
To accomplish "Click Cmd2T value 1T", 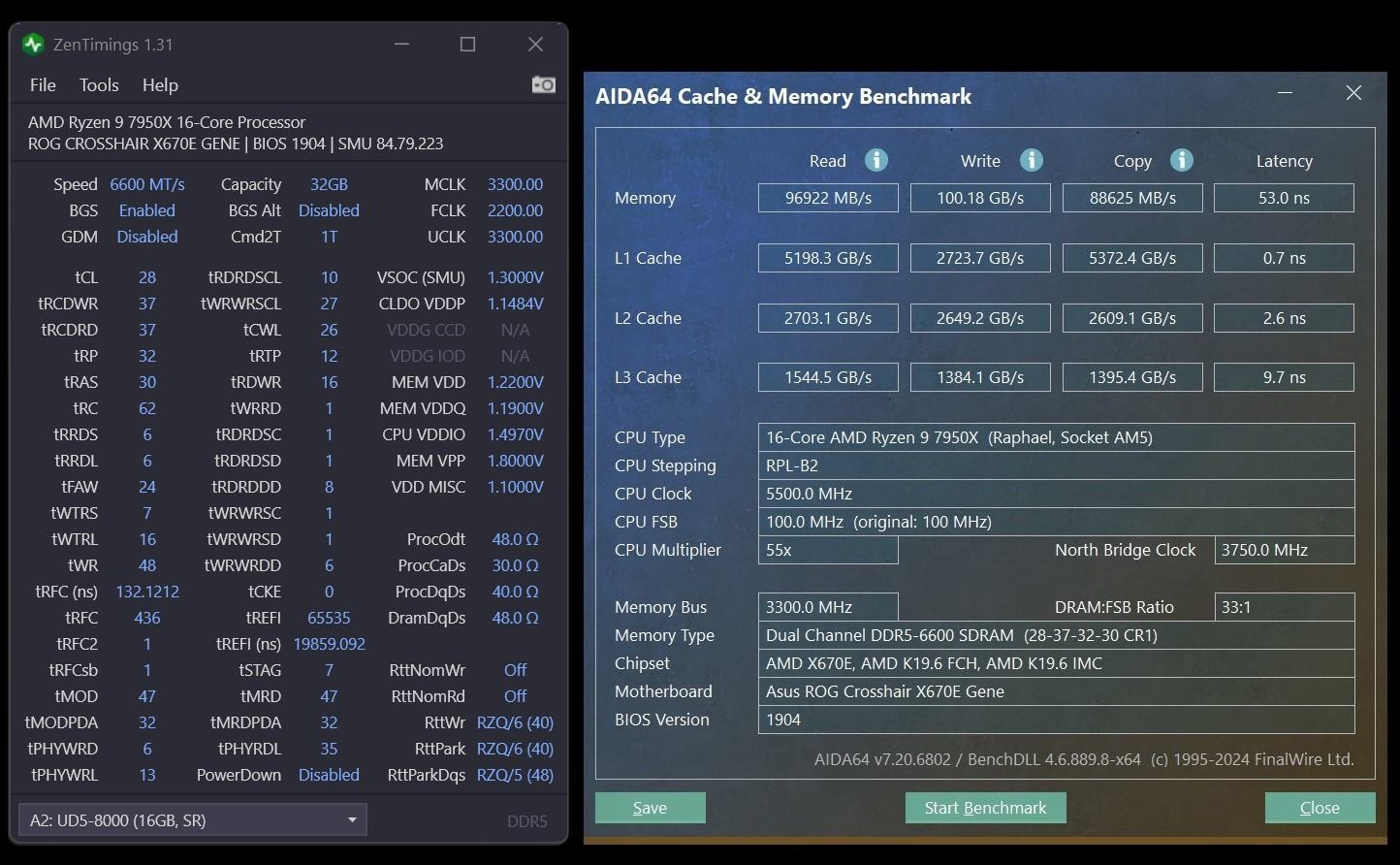I will [x=329, y=237].
